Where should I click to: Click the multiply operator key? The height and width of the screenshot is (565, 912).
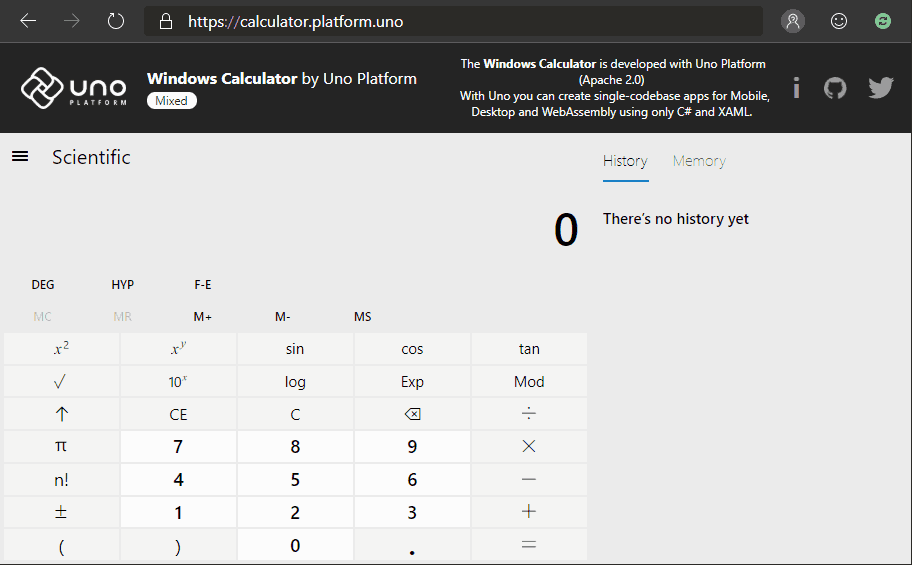pyautogui.click(x=529, y=446)
